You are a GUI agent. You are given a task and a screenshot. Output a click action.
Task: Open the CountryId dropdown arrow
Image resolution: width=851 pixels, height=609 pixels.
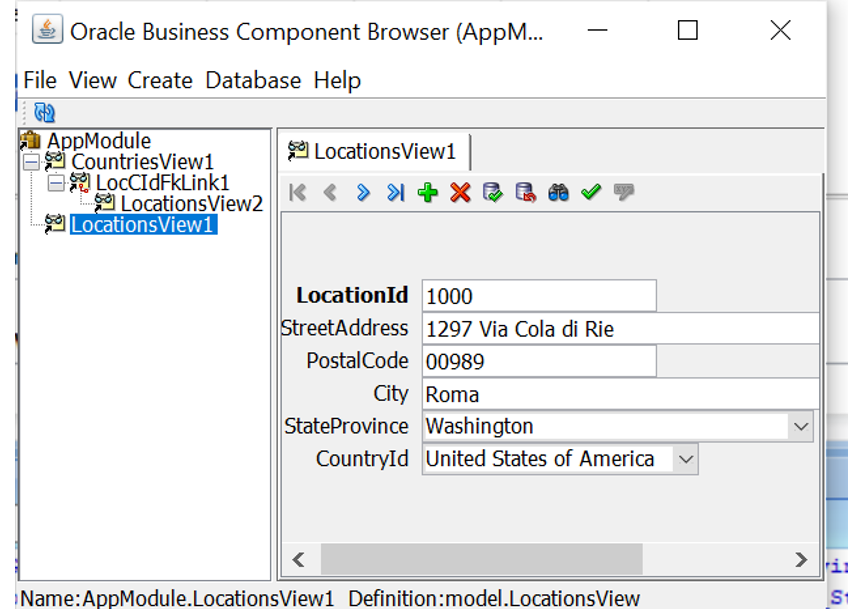[685, 459]
